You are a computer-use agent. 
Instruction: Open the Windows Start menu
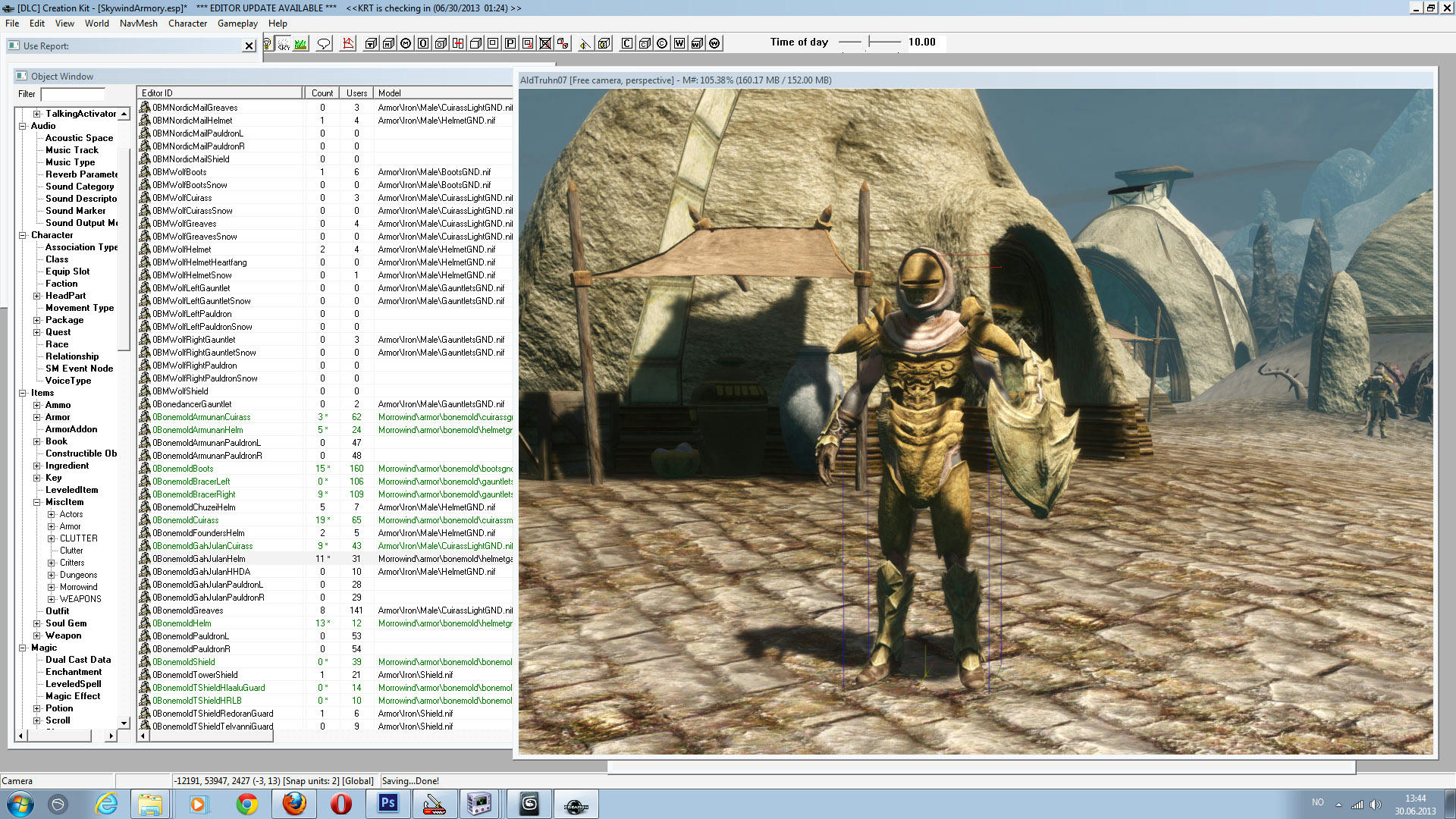coord(20,804)
